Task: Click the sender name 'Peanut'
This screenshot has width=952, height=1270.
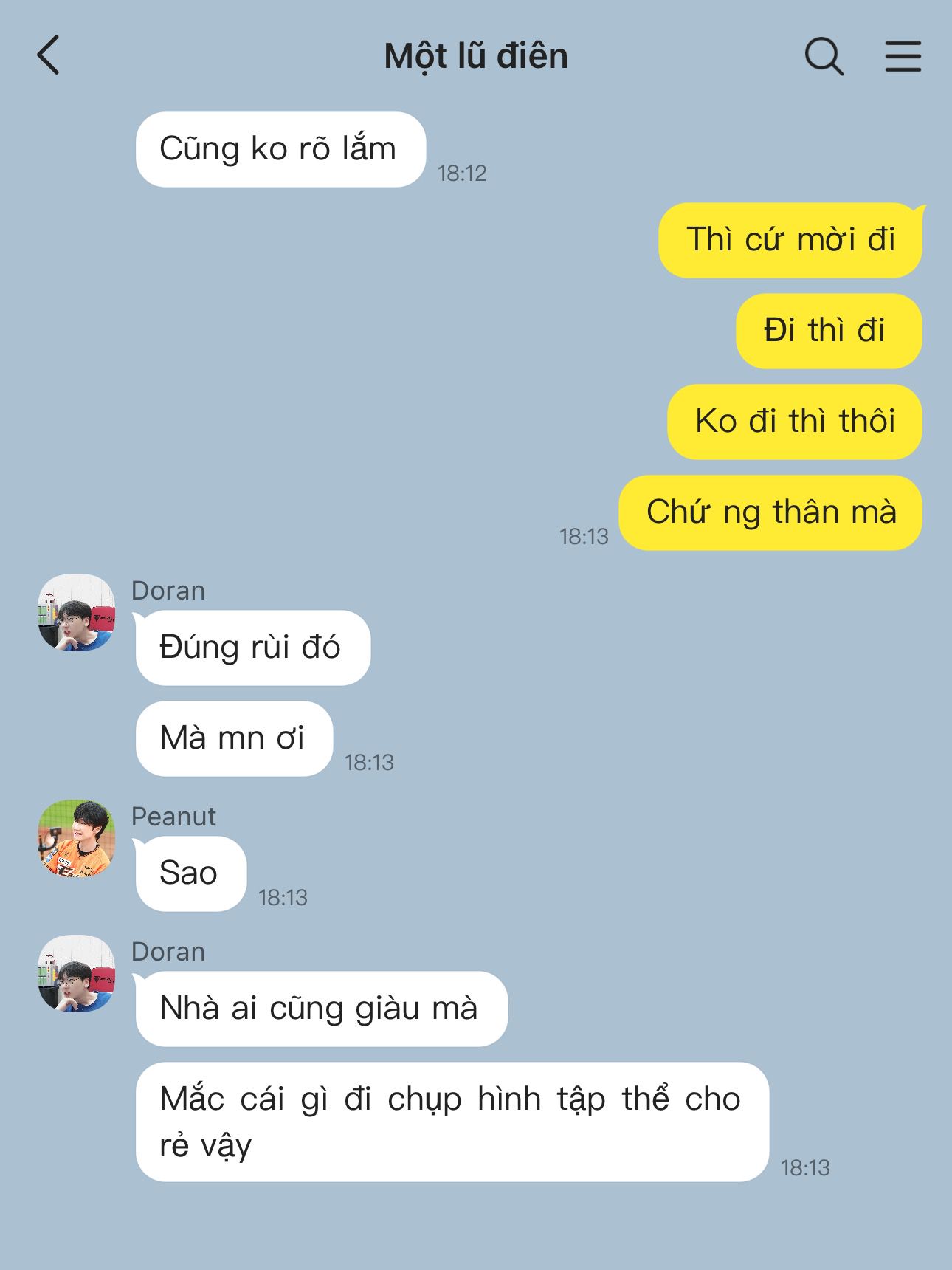Action: [173, 817]
